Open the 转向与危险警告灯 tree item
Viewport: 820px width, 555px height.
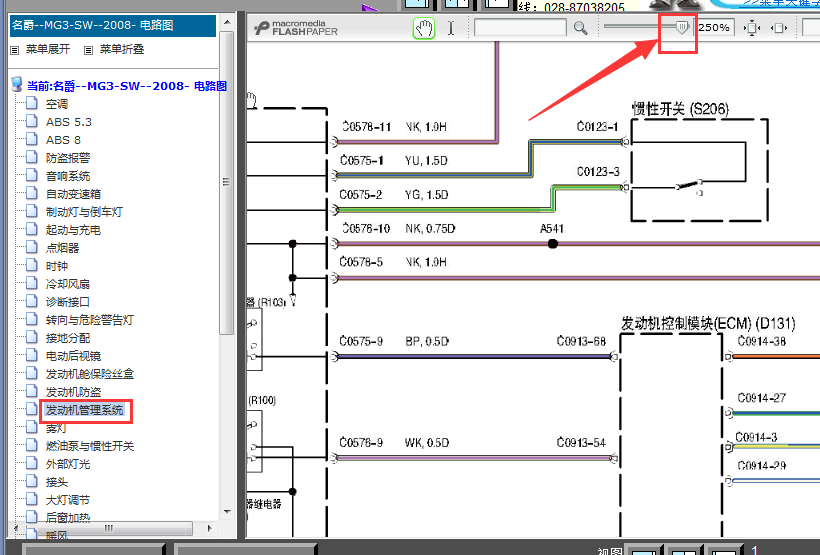89,320
